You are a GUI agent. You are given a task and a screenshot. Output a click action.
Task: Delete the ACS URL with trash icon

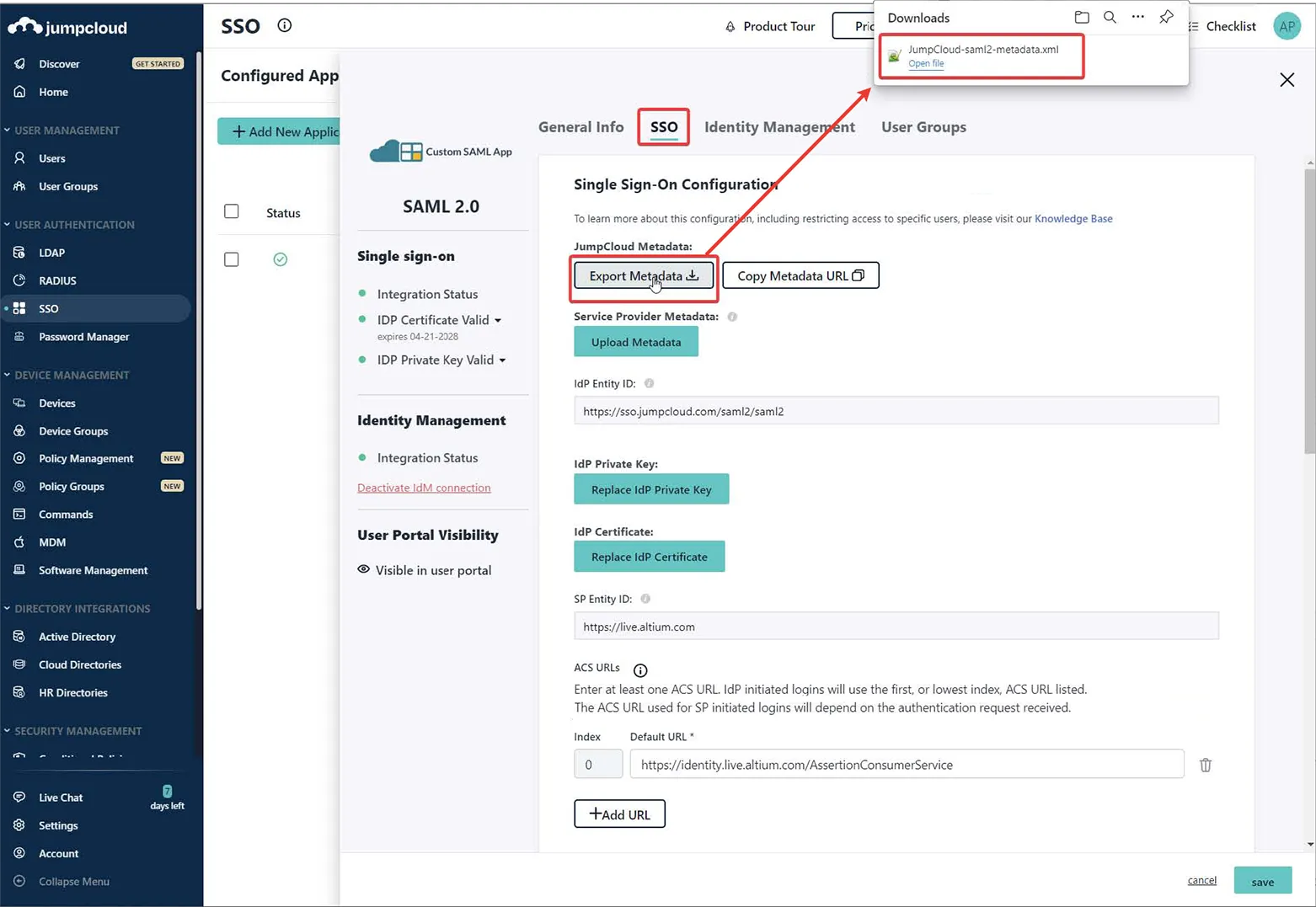click(1206, 765)
